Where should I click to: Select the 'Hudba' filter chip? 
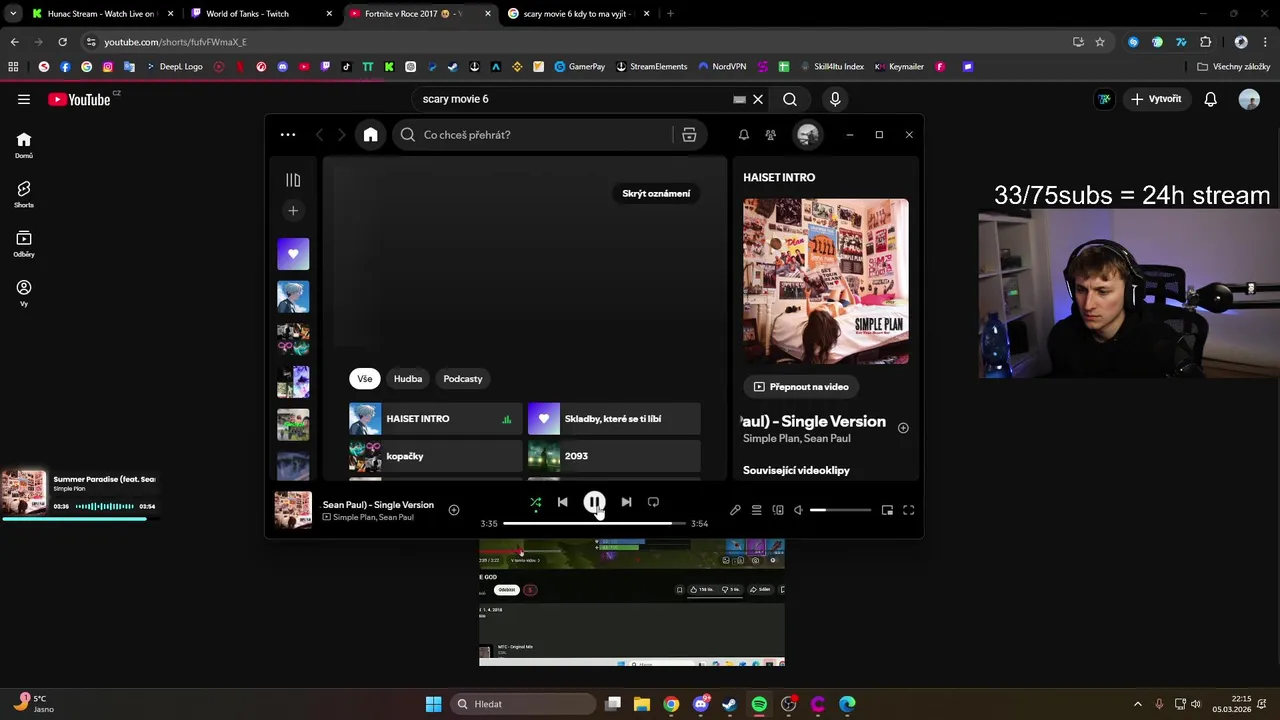408,379
